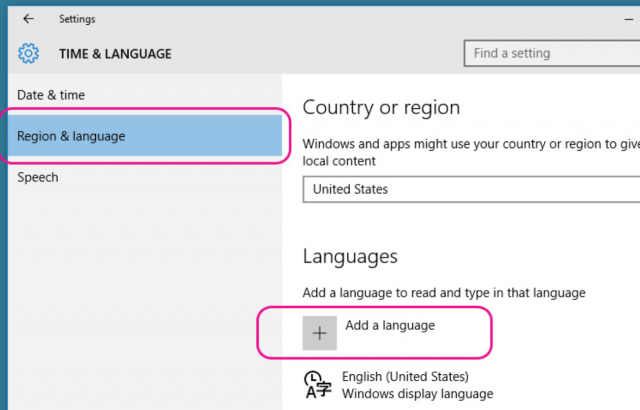Click the Windows display language subtitle
The width and height of the screenshot is (640, 410).
pos(418,394)
